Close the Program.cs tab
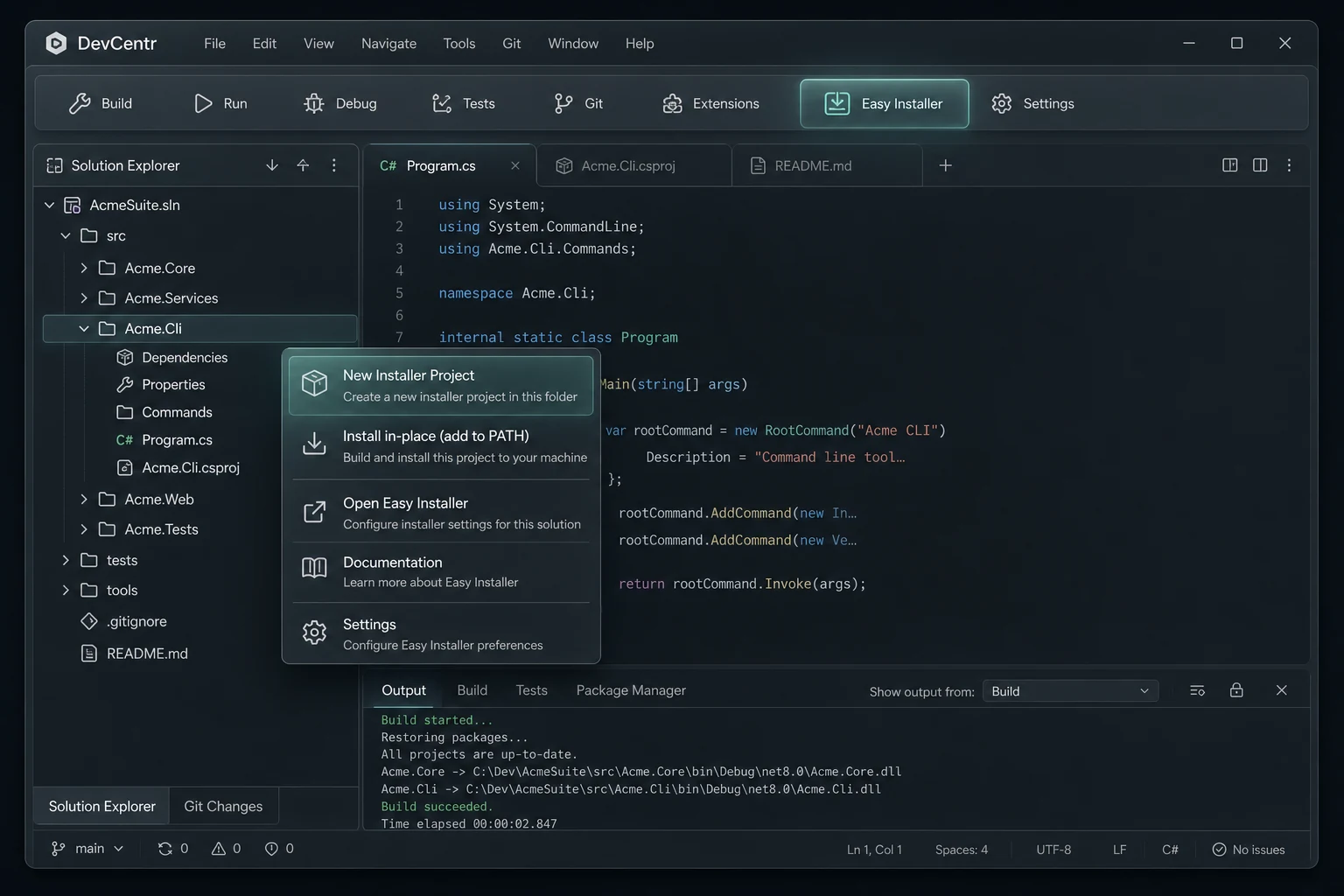Image resolution: width=1344 pixels, height=896 pixels. (x=515, y=165)
